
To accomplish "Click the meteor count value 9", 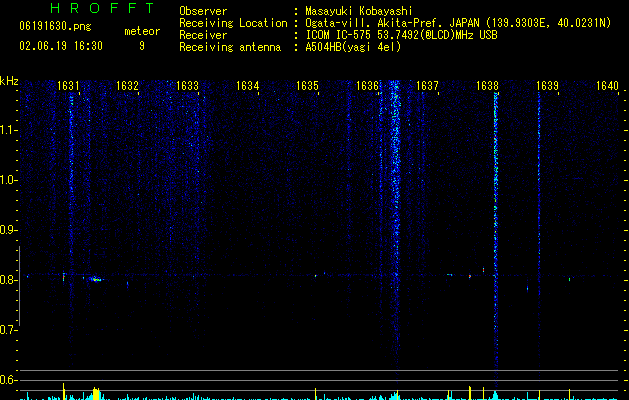I will click(x=142, y=46).
